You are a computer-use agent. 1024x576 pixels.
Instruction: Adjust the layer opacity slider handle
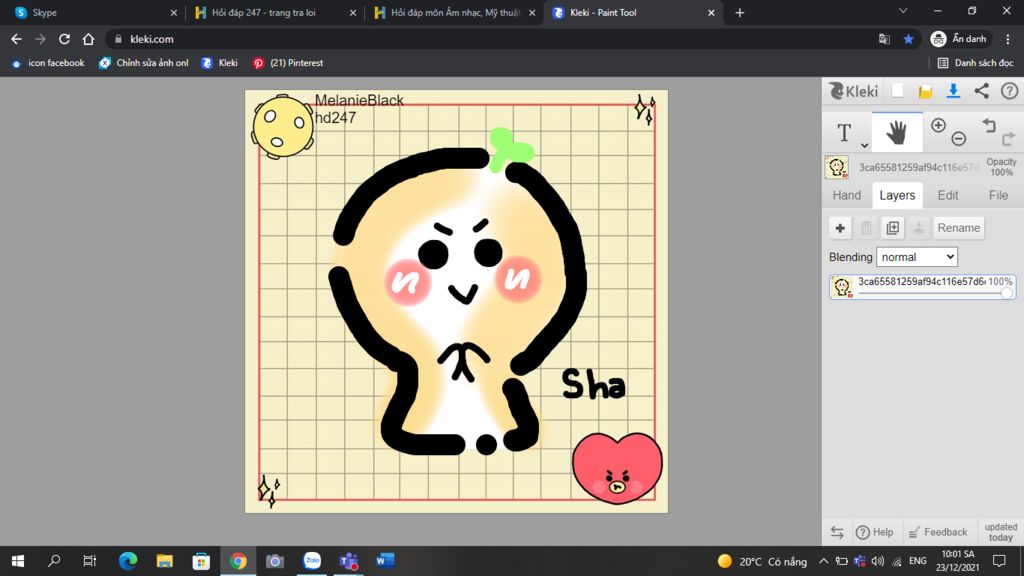click(1006, 293)
